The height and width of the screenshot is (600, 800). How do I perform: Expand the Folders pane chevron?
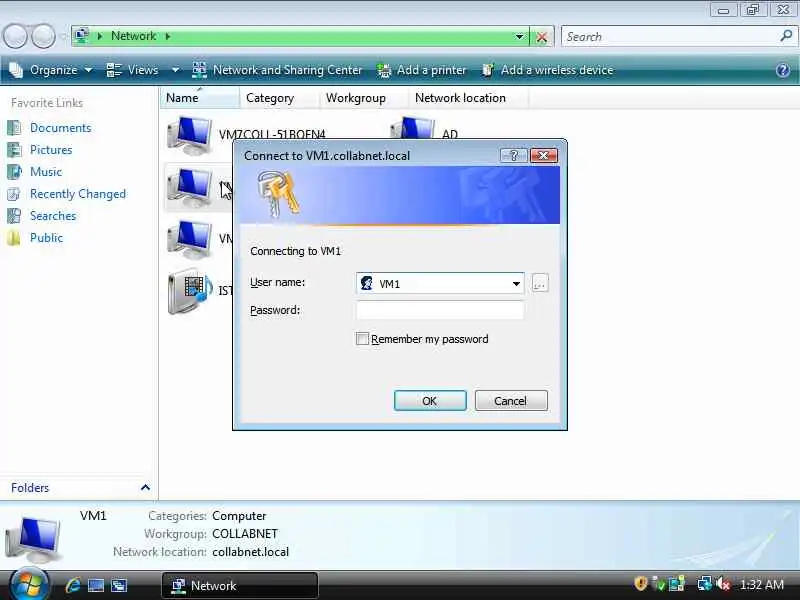[x=145, y=487]
